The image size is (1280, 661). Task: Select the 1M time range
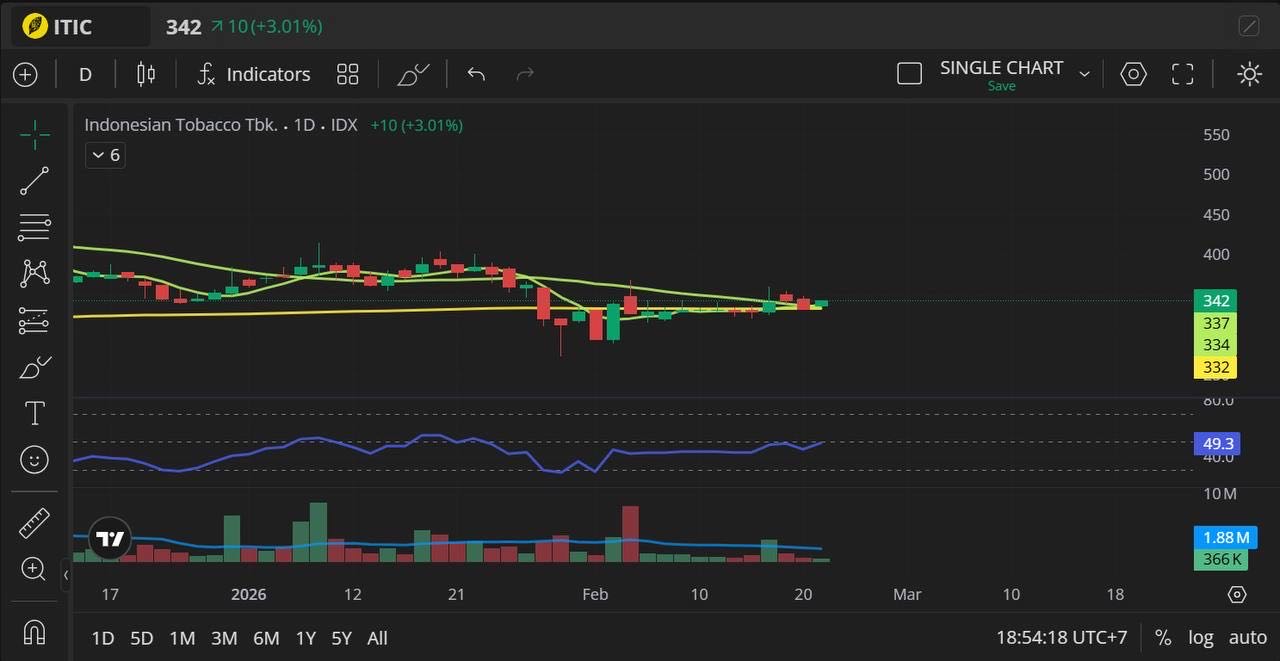(x=182, y=638)
